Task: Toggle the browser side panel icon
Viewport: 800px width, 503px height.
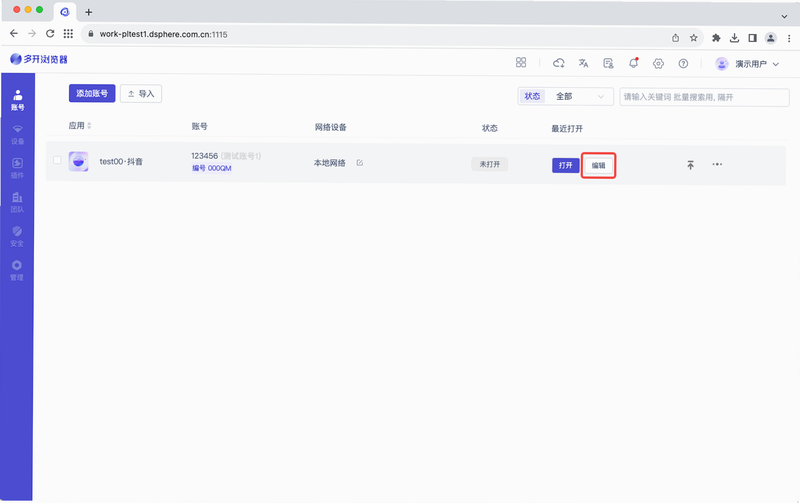Action: (752, 38)
